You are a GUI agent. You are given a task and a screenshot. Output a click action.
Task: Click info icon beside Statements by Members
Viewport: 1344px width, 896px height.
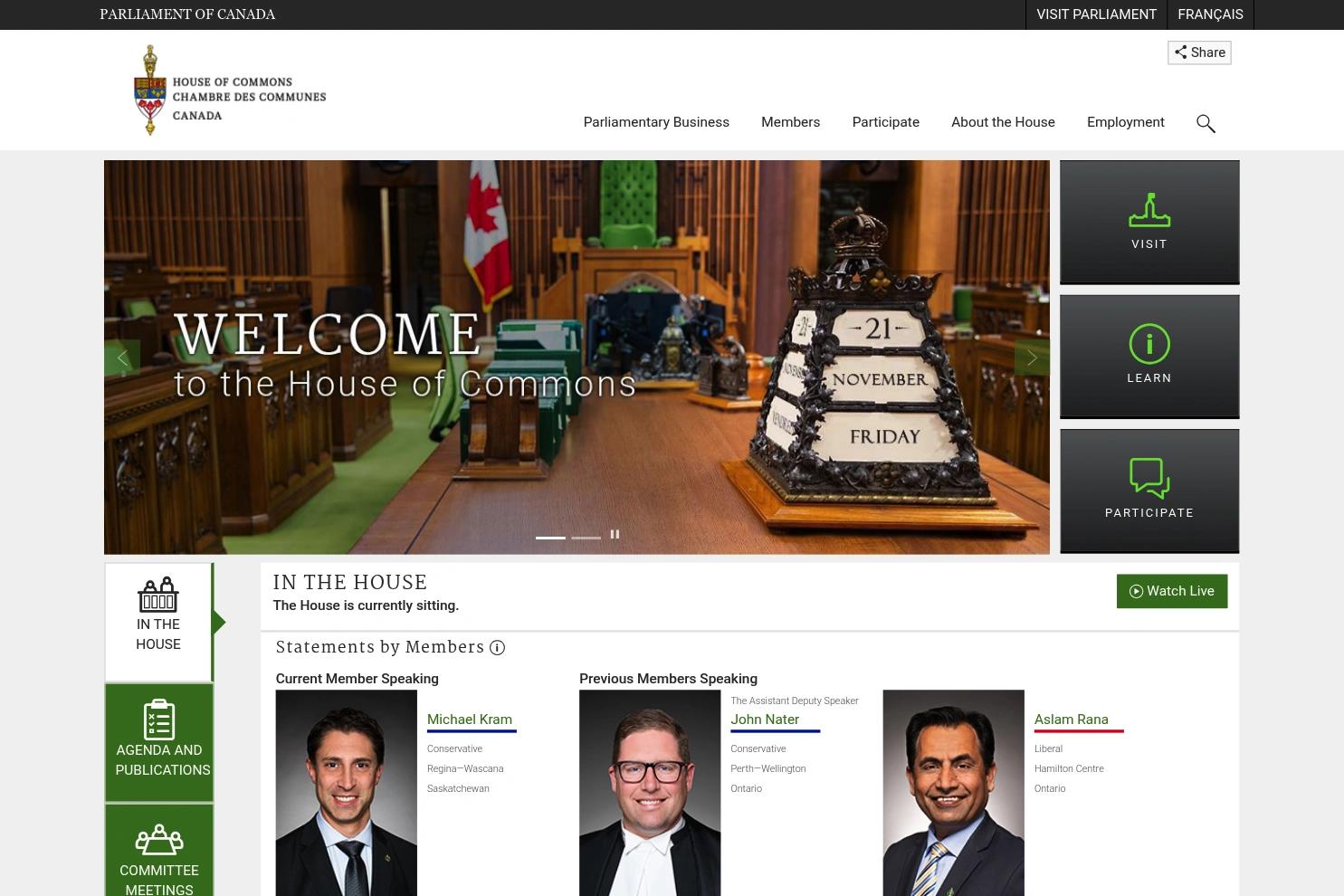(497, 648)
